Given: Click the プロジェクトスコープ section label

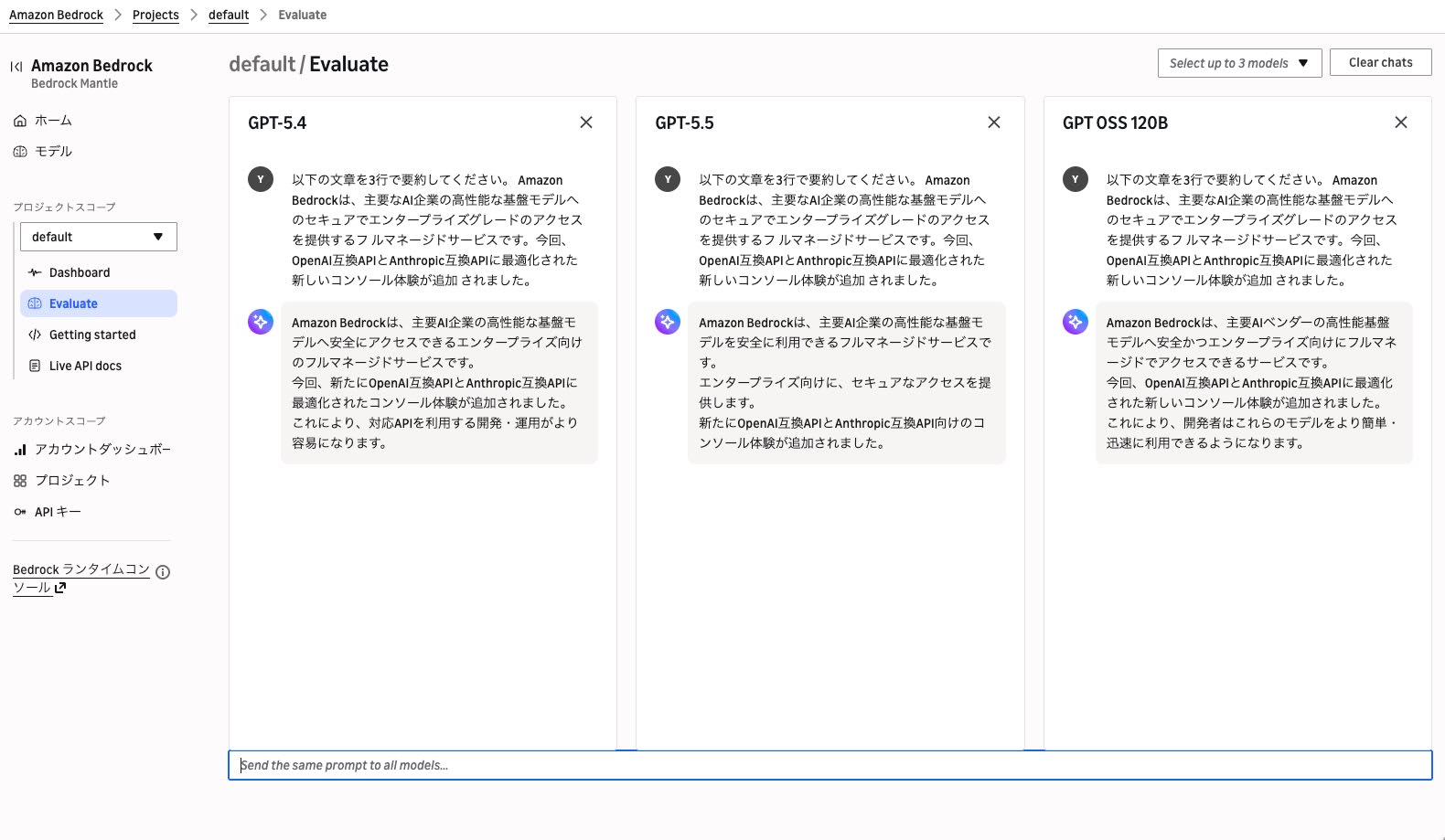Looking at the screenshot, I should pos(64,207).
